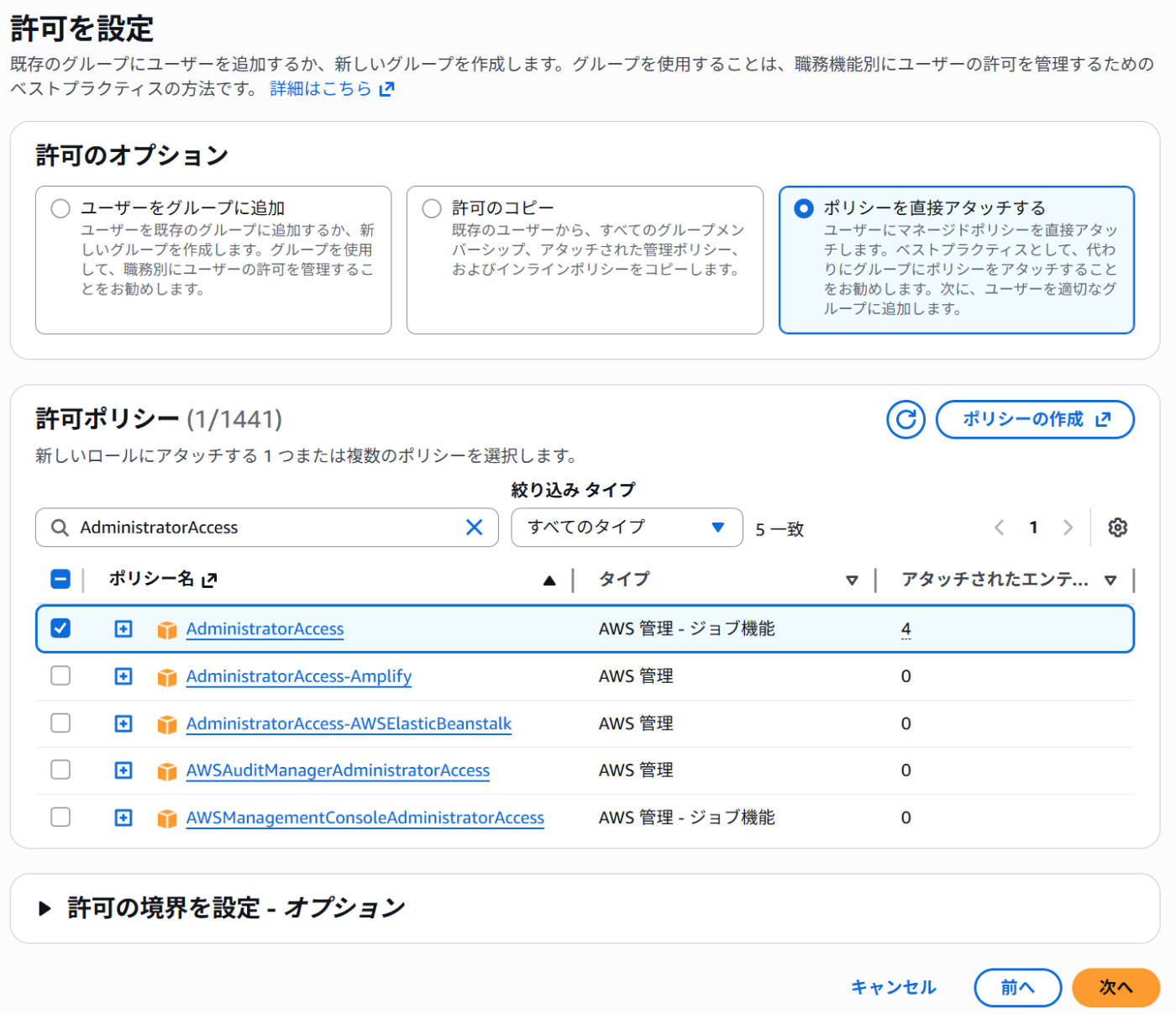The height and width of the screenshot is (1014, 1176).
Task: Open the table preferences gear
Action: pyautogui.click(x=1117, y=527)
